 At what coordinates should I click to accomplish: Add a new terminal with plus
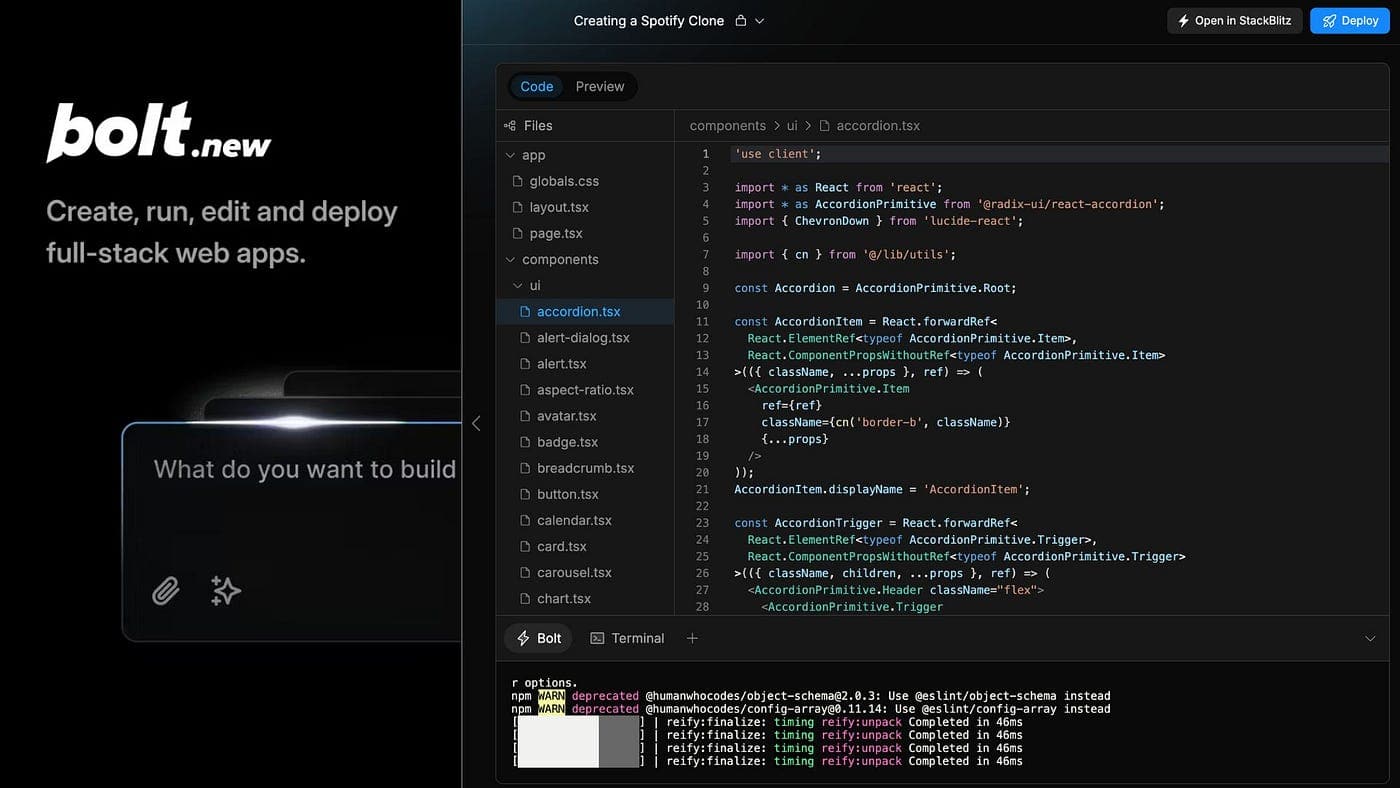pyautogui.click(x=692, y=638)
